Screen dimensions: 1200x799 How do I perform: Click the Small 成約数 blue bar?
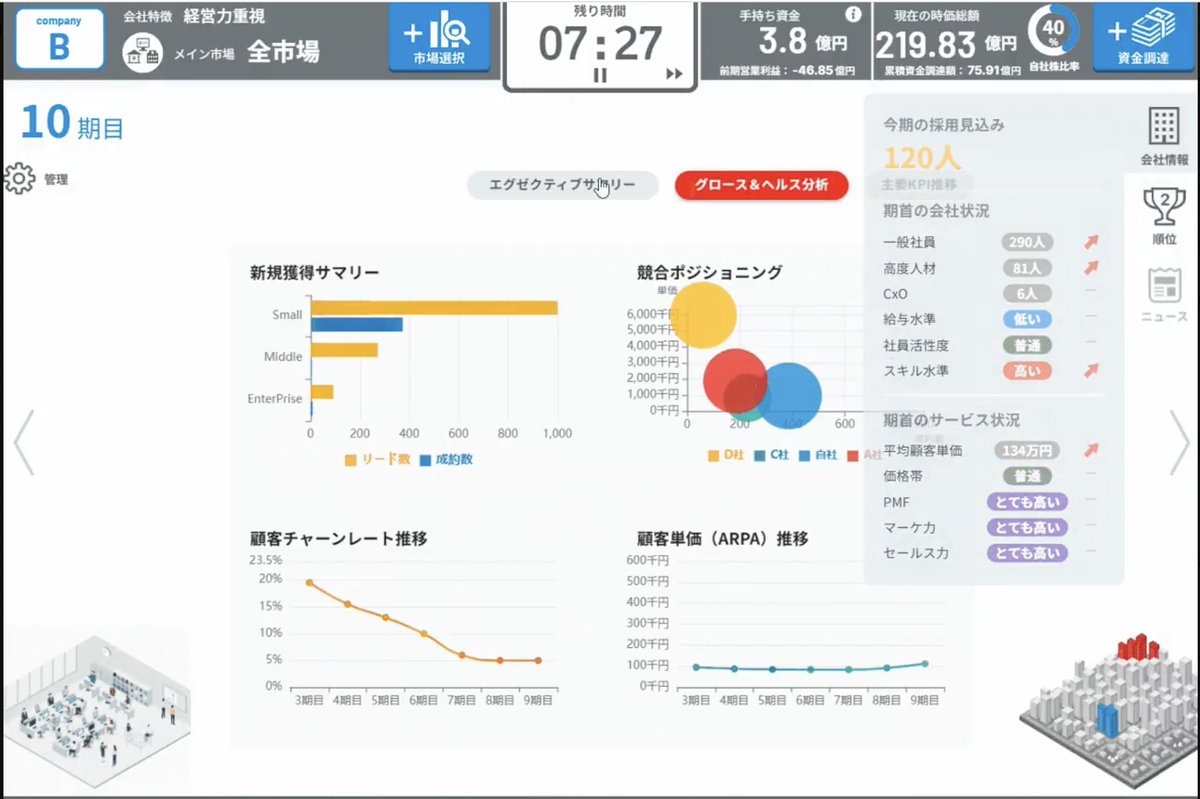pyautogui.click(x=357, y=324)
